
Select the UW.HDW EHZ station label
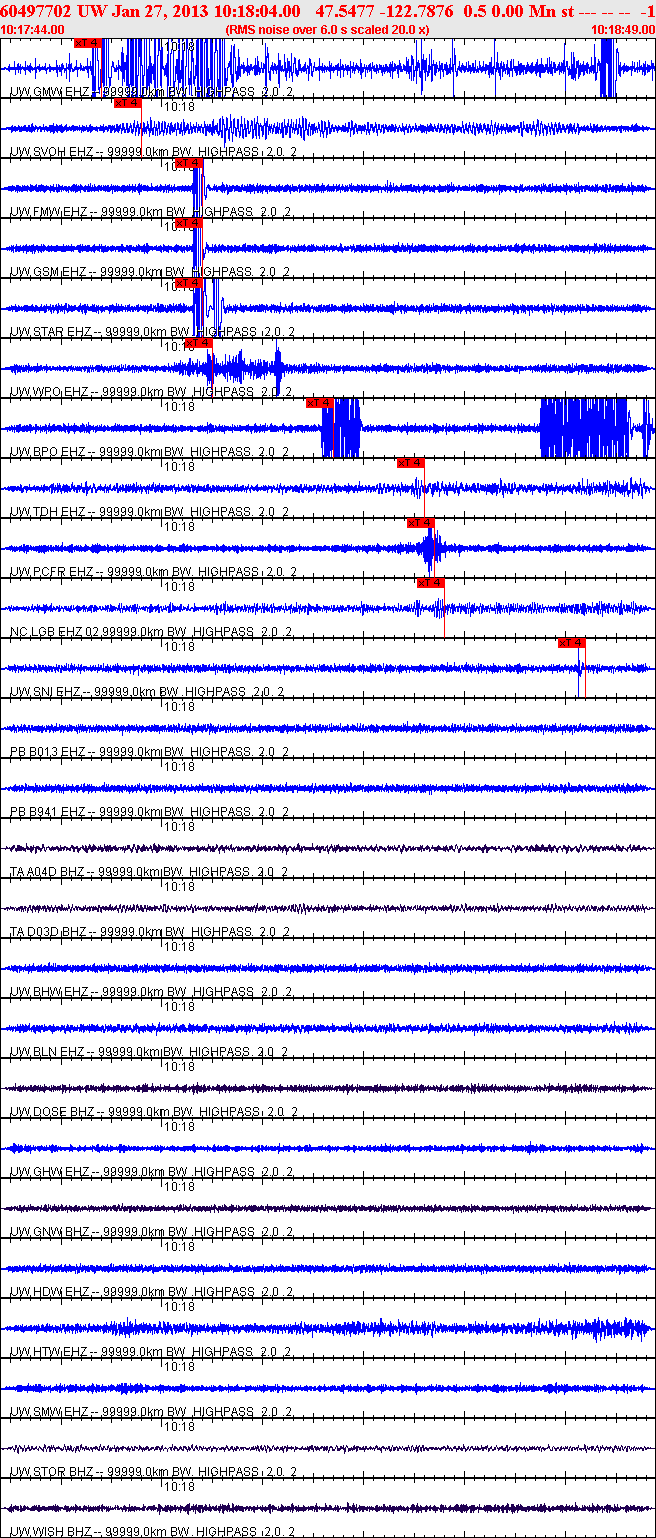tap(150, 1291)
